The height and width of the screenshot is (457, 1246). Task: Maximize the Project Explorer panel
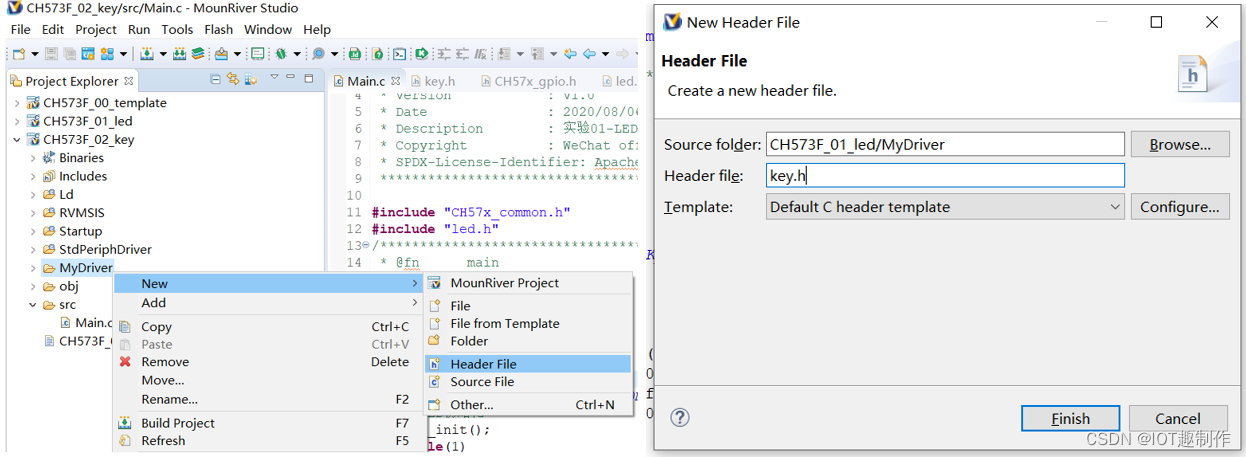(308, 78)
